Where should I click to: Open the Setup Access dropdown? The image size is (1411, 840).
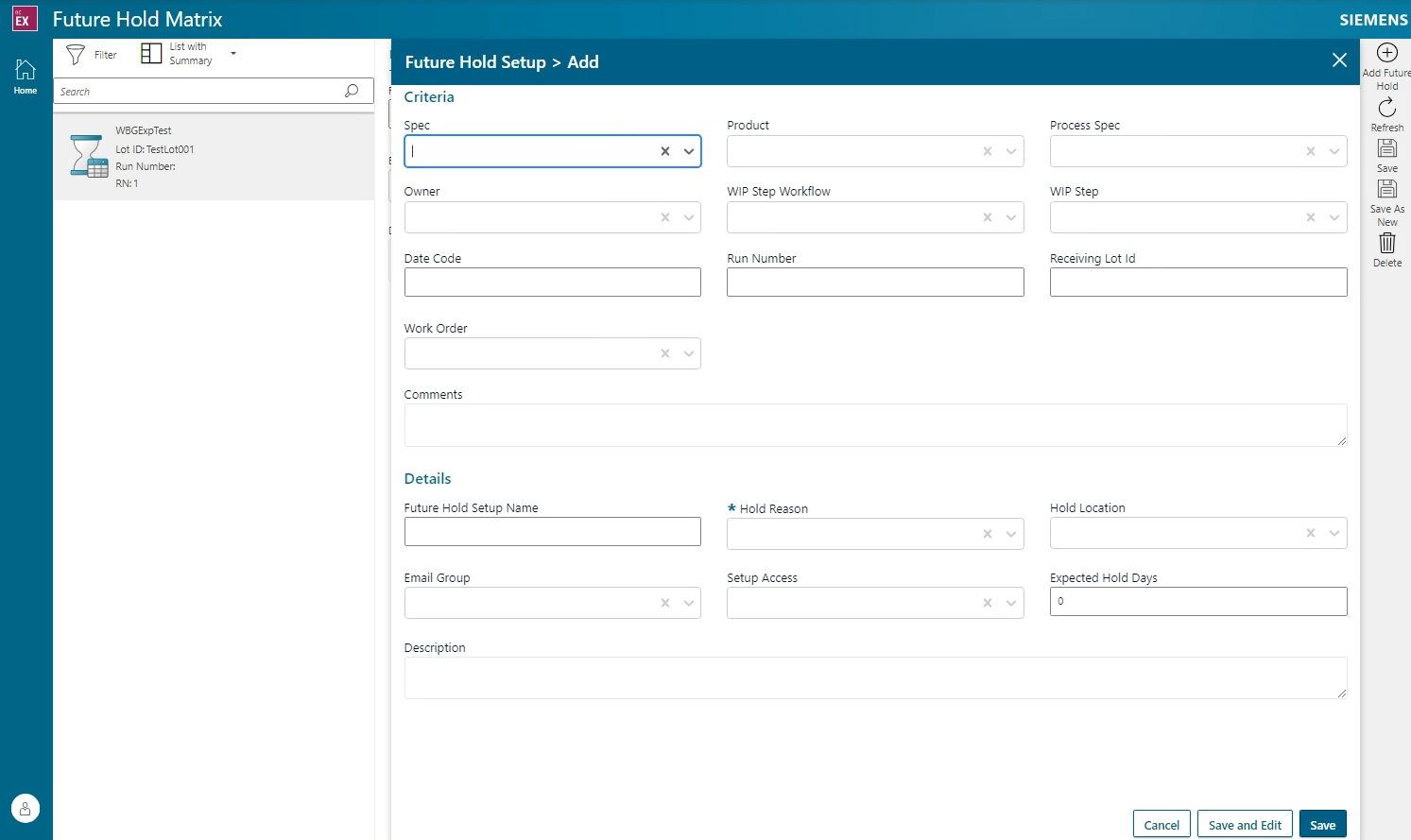1010,603
